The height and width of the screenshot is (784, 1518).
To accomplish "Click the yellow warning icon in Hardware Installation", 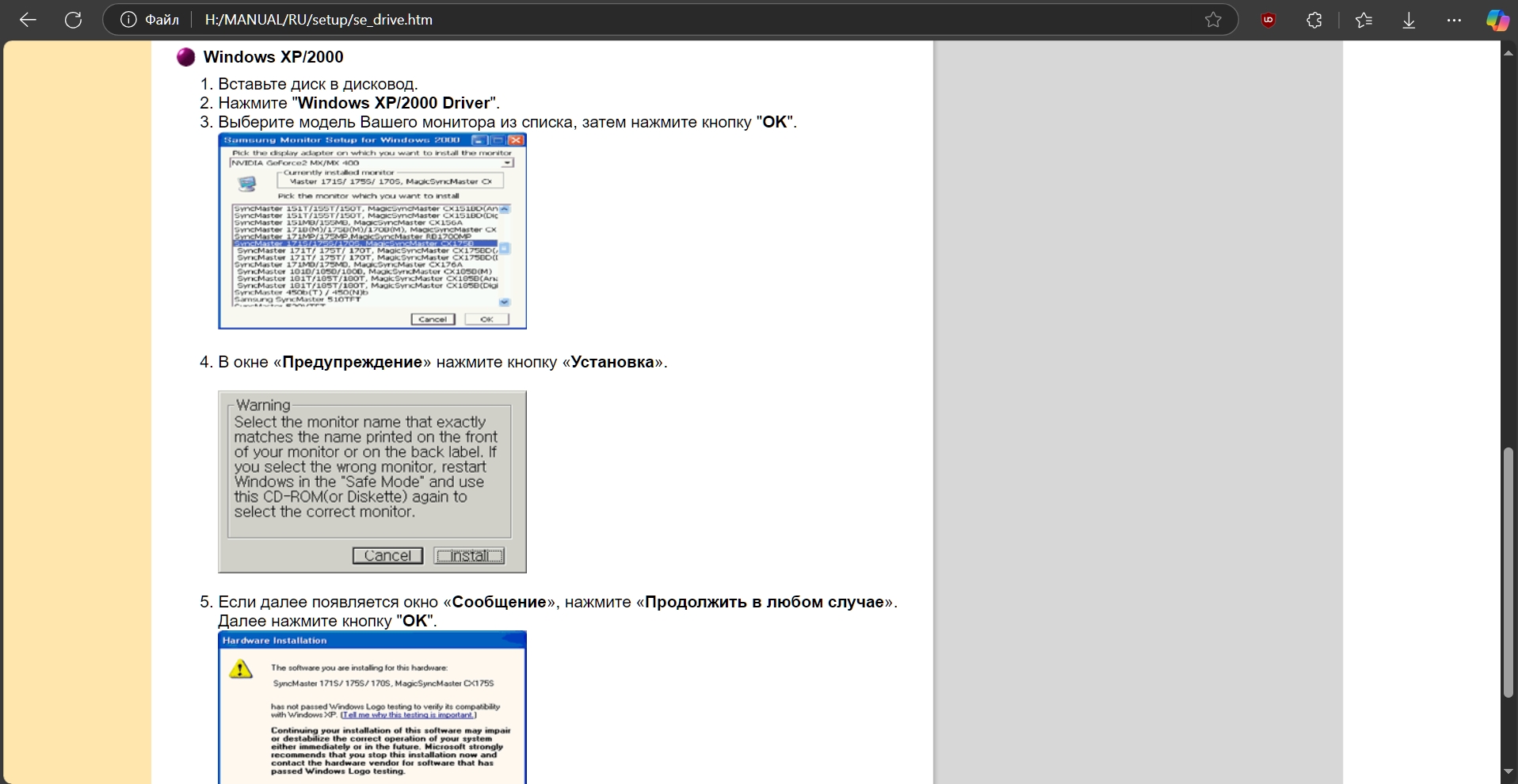I will [241, 670].
